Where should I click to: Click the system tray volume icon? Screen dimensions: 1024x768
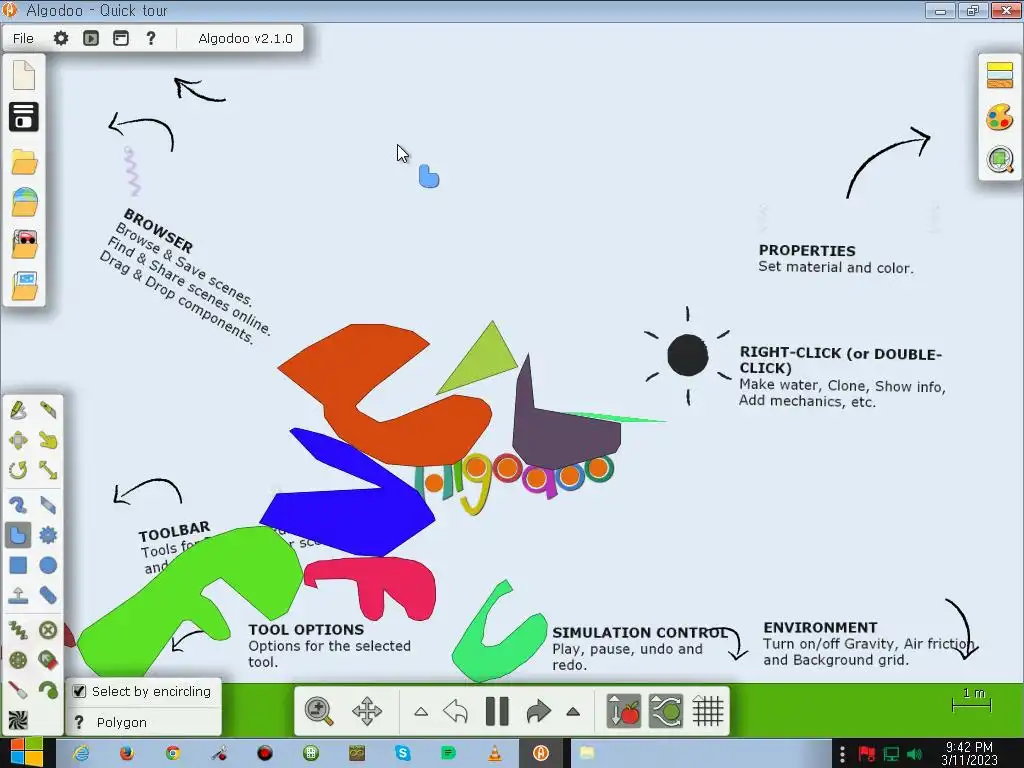coord(915,754)
